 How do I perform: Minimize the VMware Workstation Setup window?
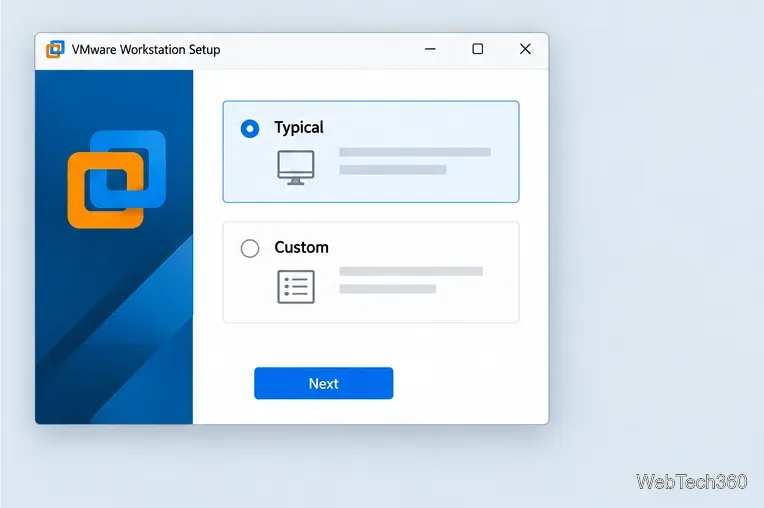pos(430,49)
